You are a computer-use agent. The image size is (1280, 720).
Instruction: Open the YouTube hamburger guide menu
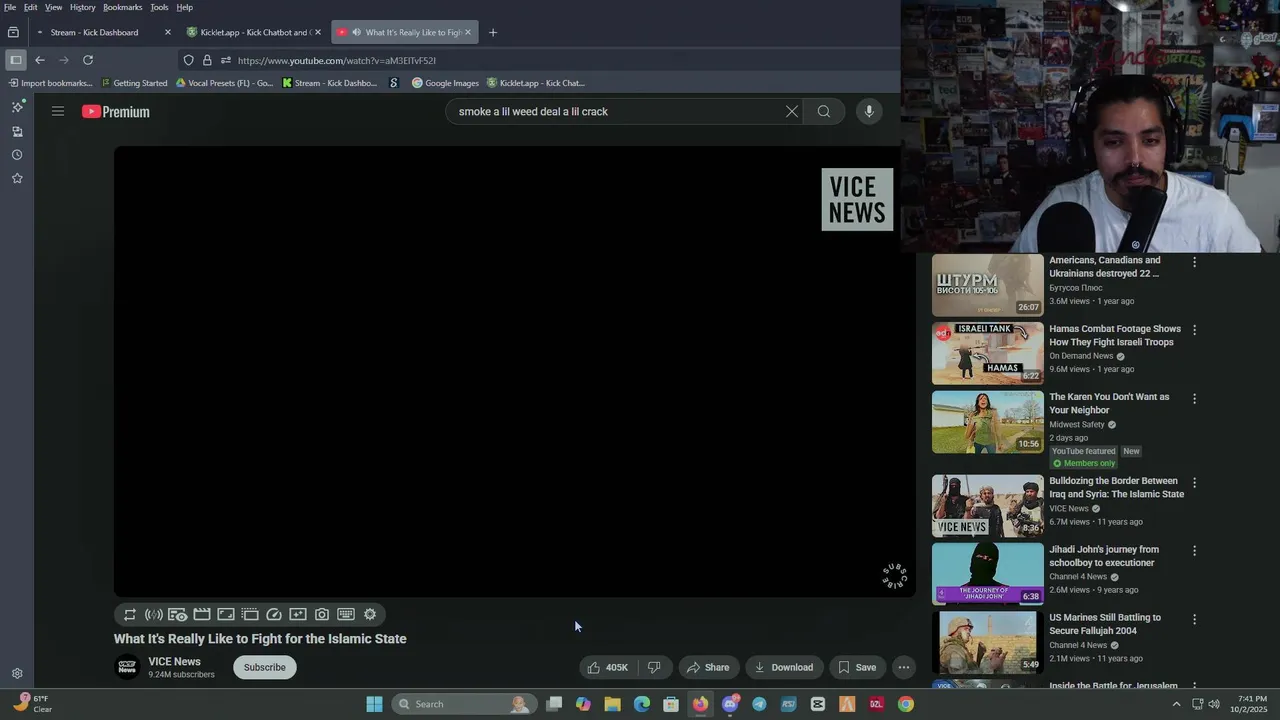point(58,112)
